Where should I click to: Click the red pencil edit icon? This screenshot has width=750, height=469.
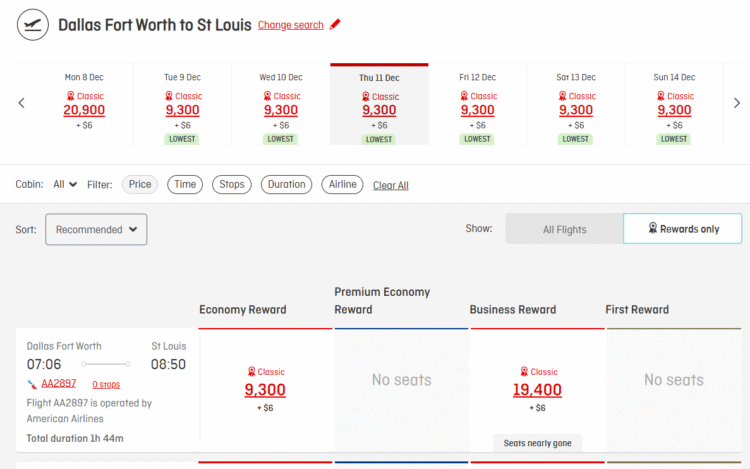pyautogui.click(x=335, y=24)
